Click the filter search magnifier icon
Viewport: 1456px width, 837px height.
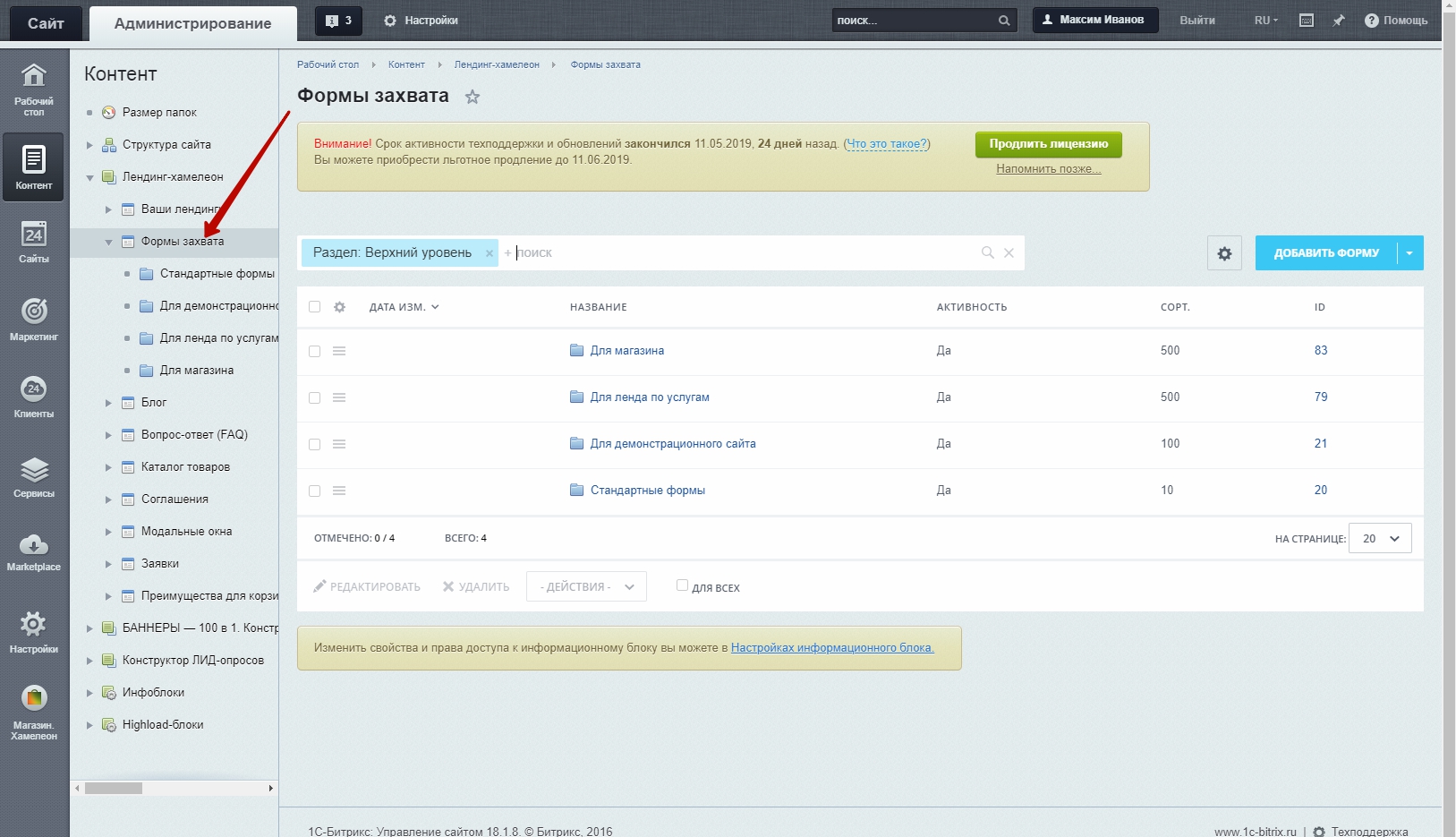click(988, 252)
